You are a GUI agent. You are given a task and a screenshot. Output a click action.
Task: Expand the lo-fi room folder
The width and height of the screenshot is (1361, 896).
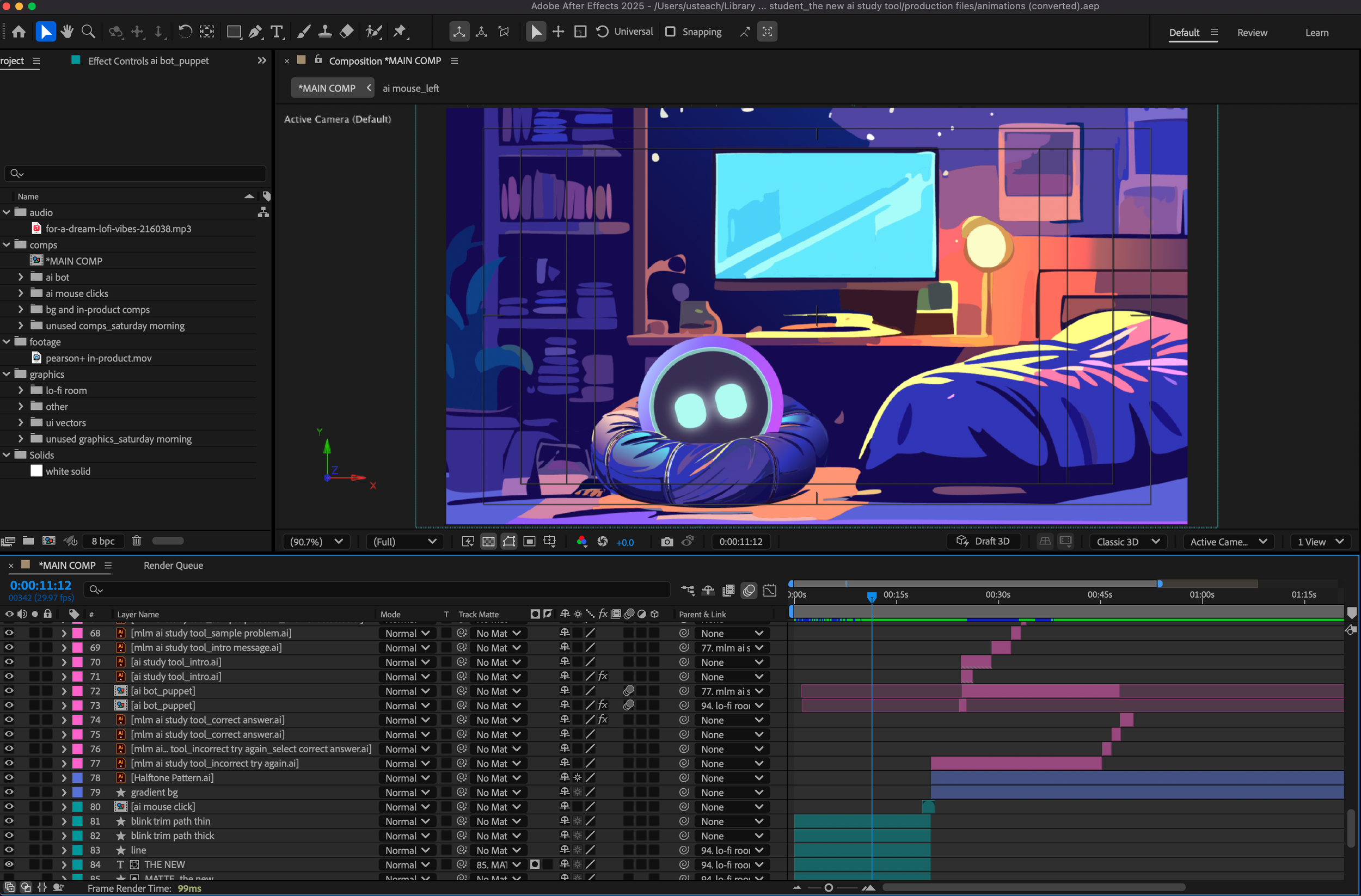(x=21, y=390)
